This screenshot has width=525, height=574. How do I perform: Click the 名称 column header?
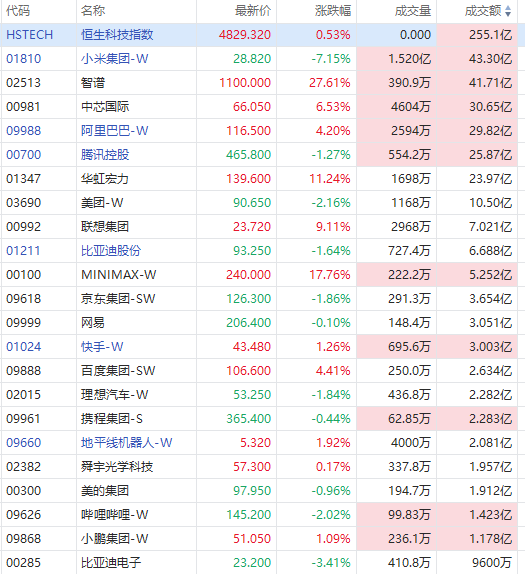(93, 11)
